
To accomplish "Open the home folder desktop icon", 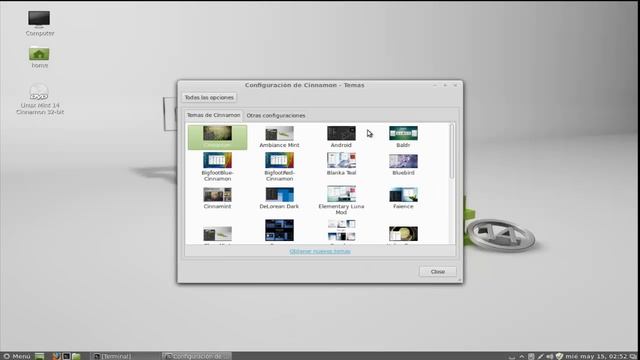I will (x=39, y=57).
